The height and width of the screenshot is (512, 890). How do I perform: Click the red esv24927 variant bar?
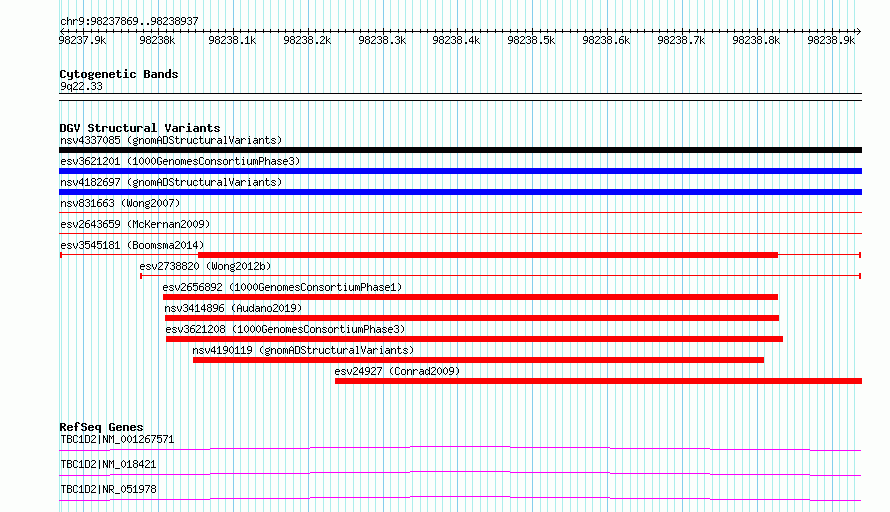click(598, 381)
